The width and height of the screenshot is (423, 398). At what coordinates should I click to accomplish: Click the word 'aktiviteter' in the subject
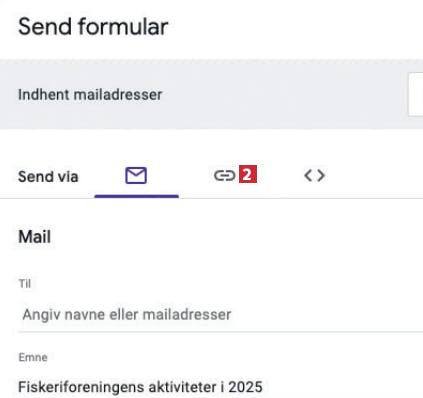click(x=182, y=387)
